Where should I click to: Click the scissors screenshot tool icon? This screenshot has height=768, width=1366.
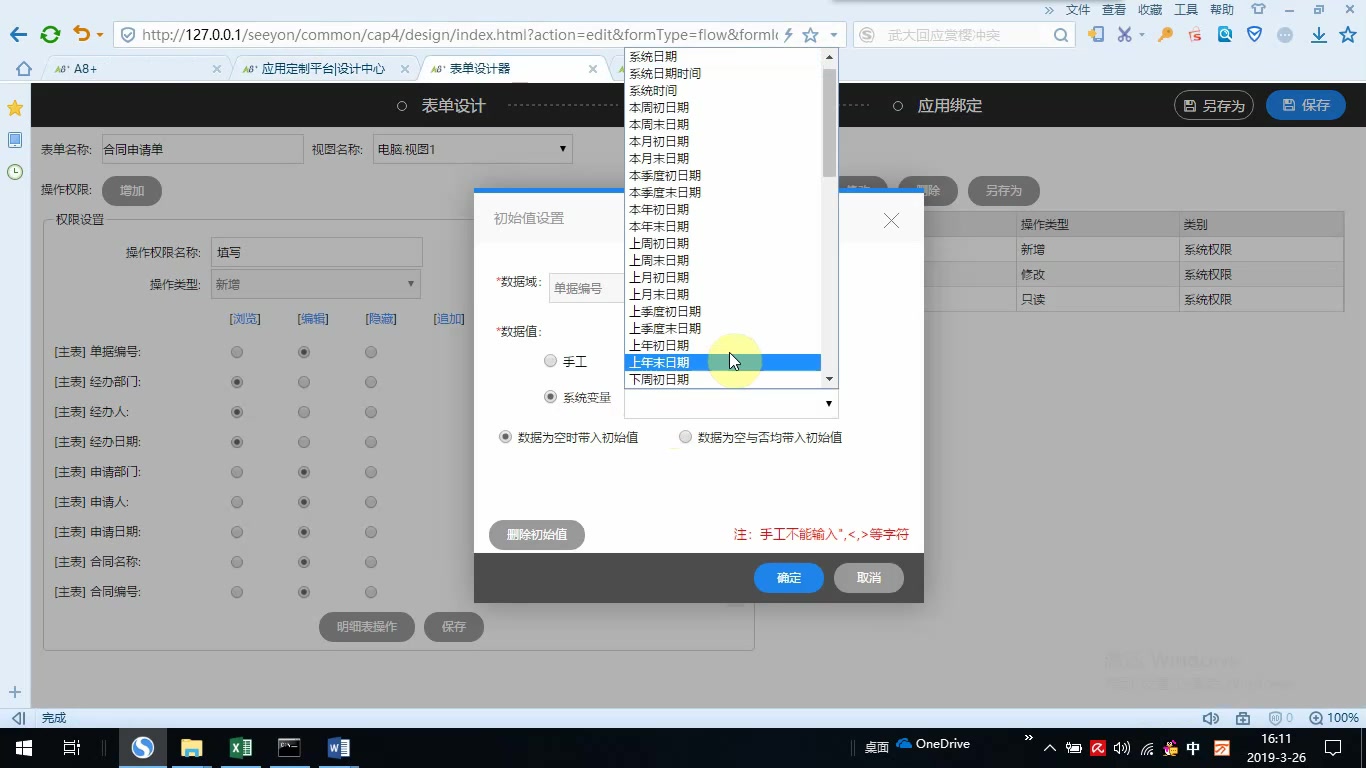1124,35
